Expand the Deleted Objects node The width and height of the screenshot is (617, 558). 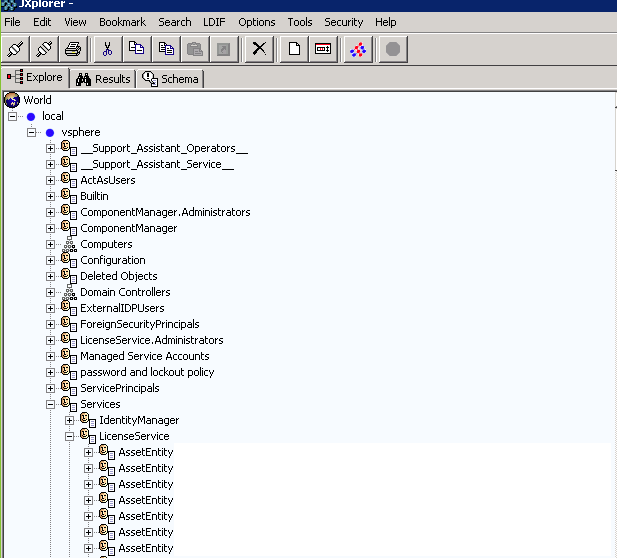pos(50,277)
